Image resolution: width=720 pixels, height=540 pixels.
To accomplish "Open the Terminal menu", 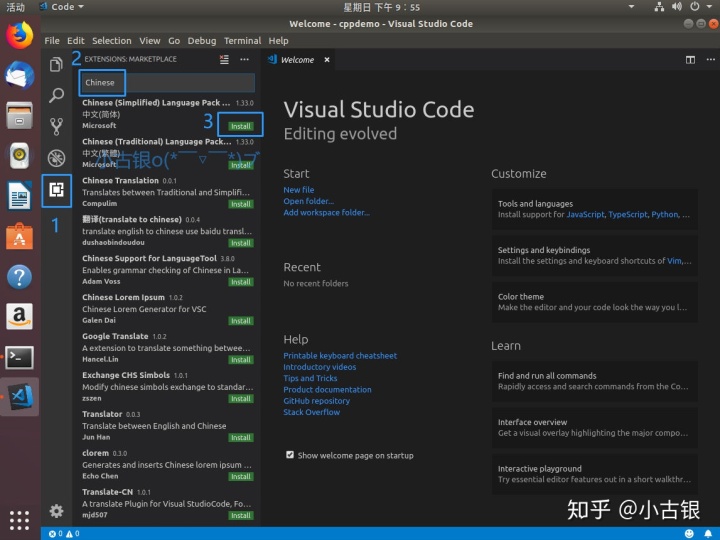I will (x=242, y=41).
